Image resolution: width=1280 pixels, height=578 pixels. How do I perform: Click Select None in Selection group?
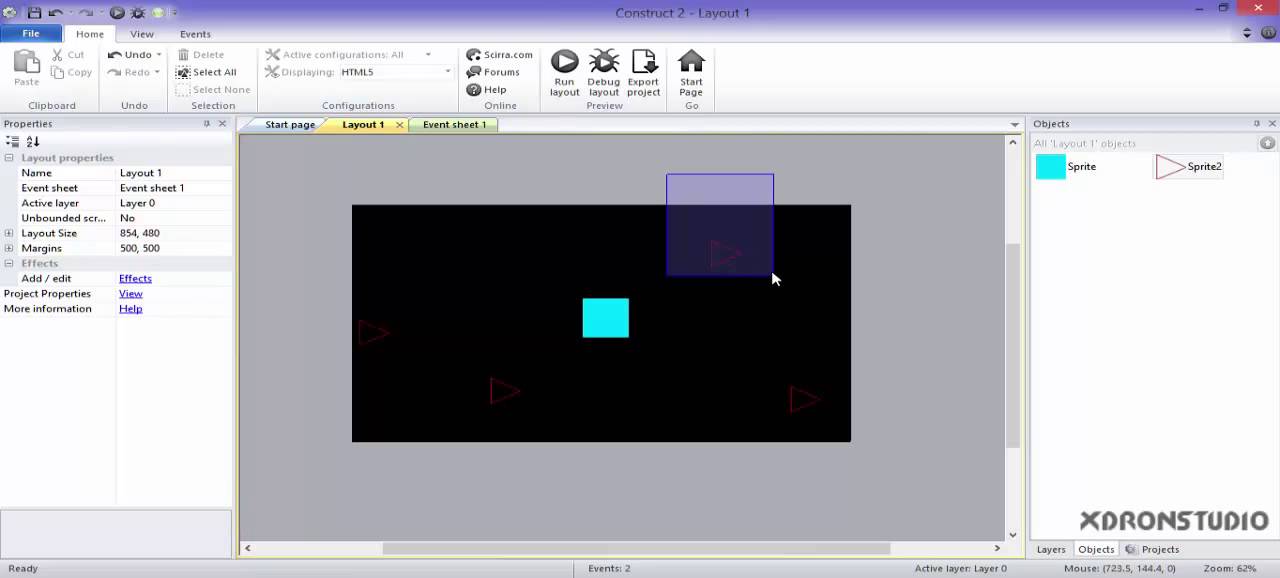click(213, 89)
